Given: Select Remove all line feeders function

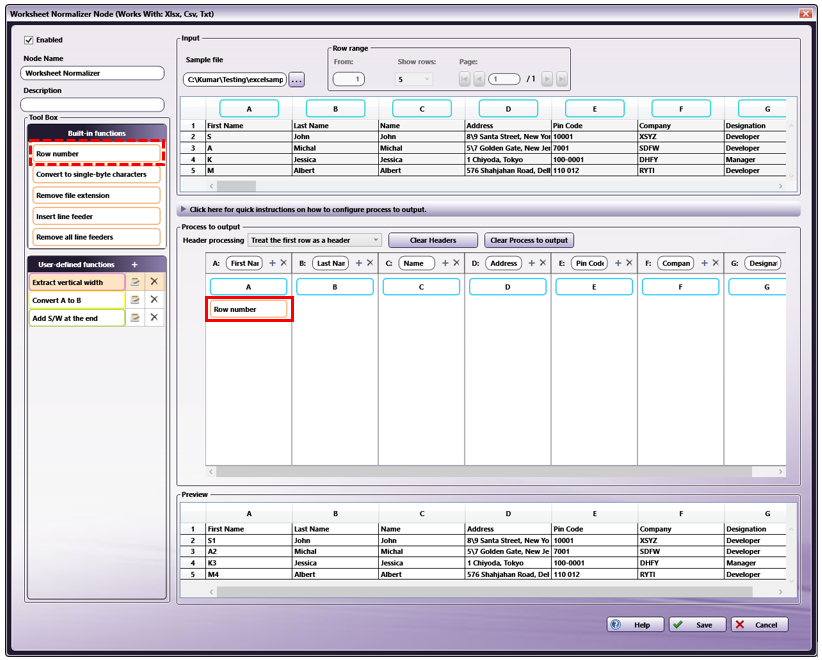Looking at the screenshot, I should pos(96,237).
